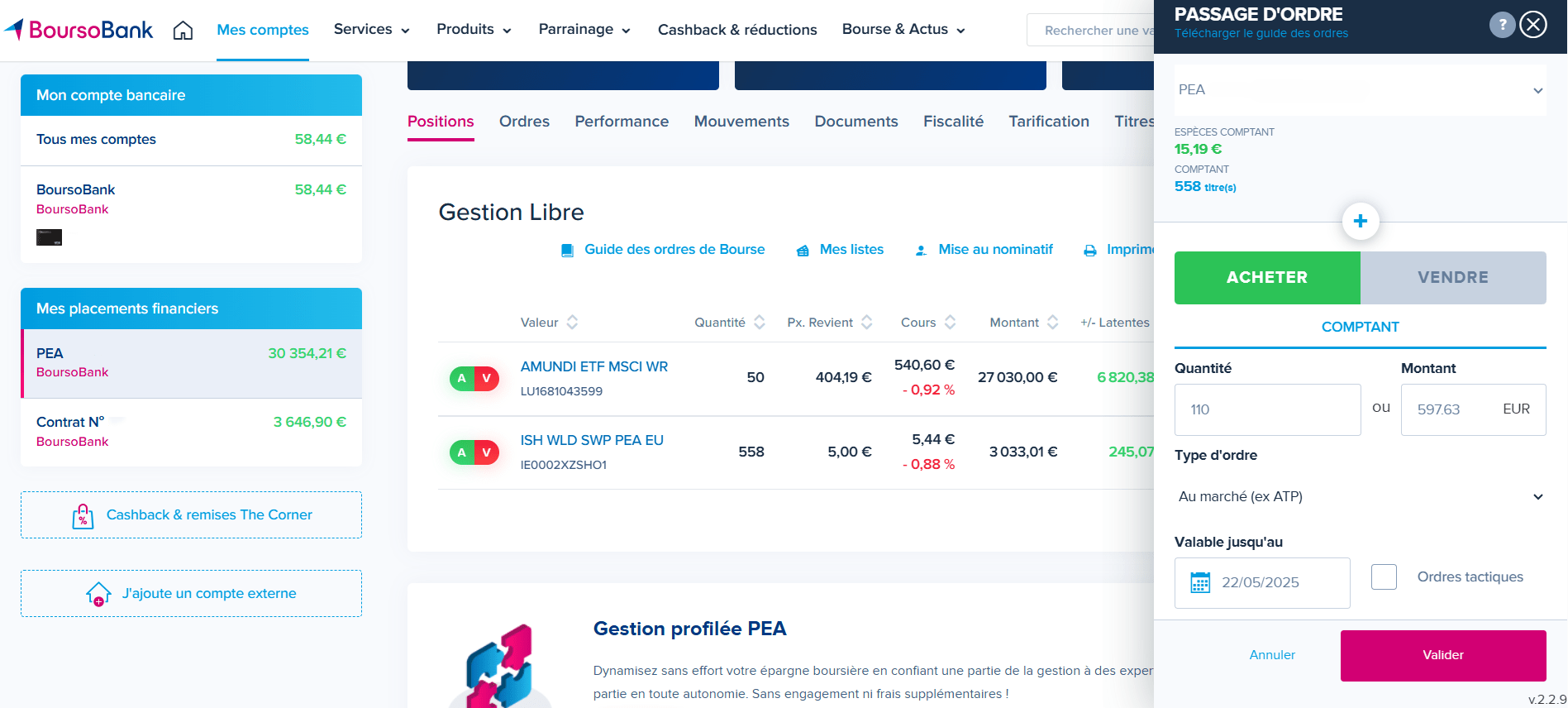Click the add external account house icon
Image resolution: width=1568 pixels, height=708 pixels.
click(x=98, y=594)
